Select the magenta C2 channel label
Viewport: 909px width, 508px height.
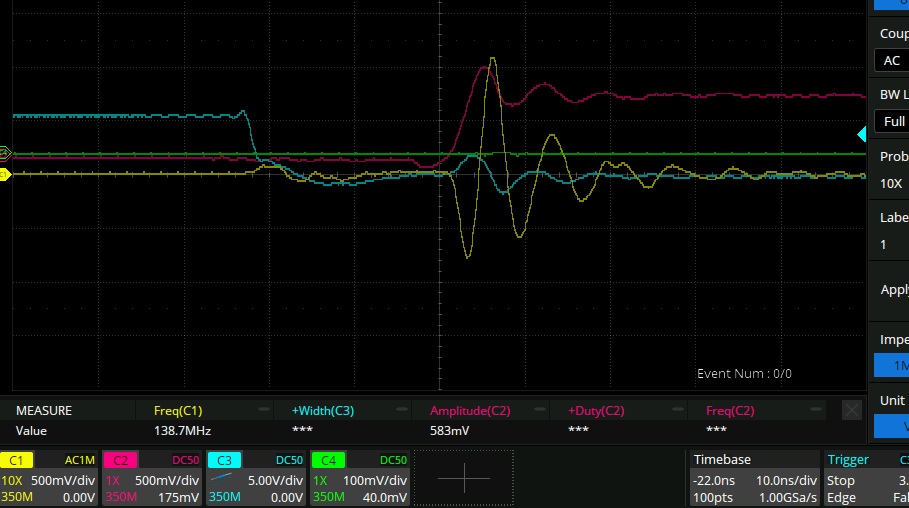[120, 460]
